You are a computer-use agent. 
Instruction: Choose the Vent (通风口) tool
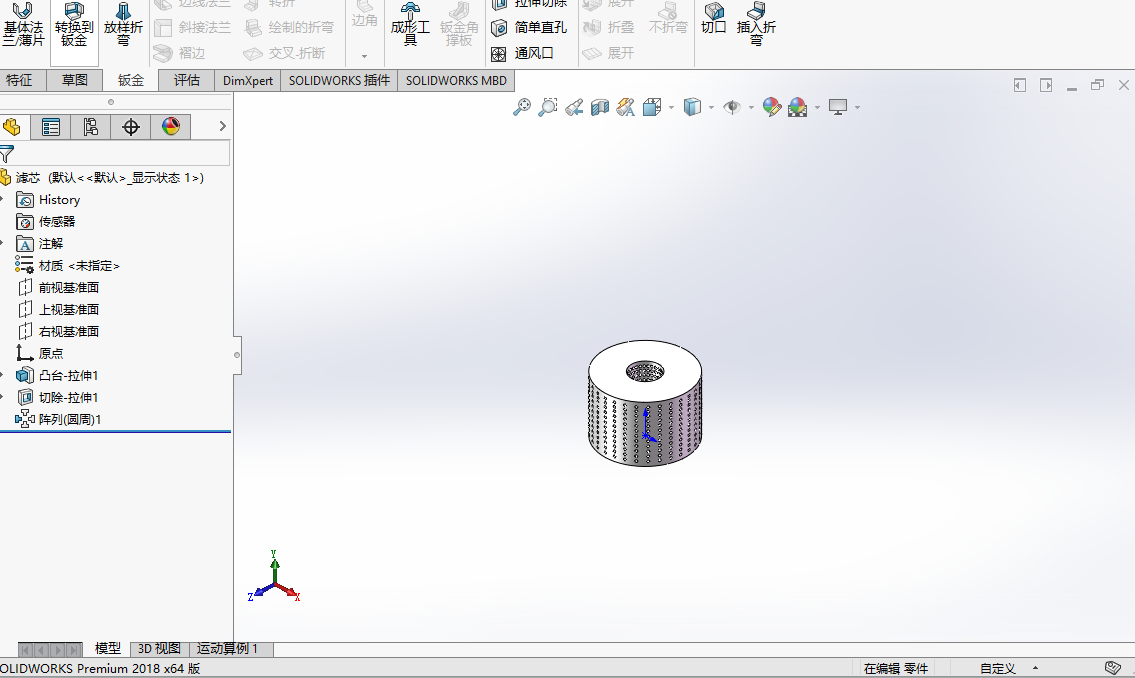[522, 54]
